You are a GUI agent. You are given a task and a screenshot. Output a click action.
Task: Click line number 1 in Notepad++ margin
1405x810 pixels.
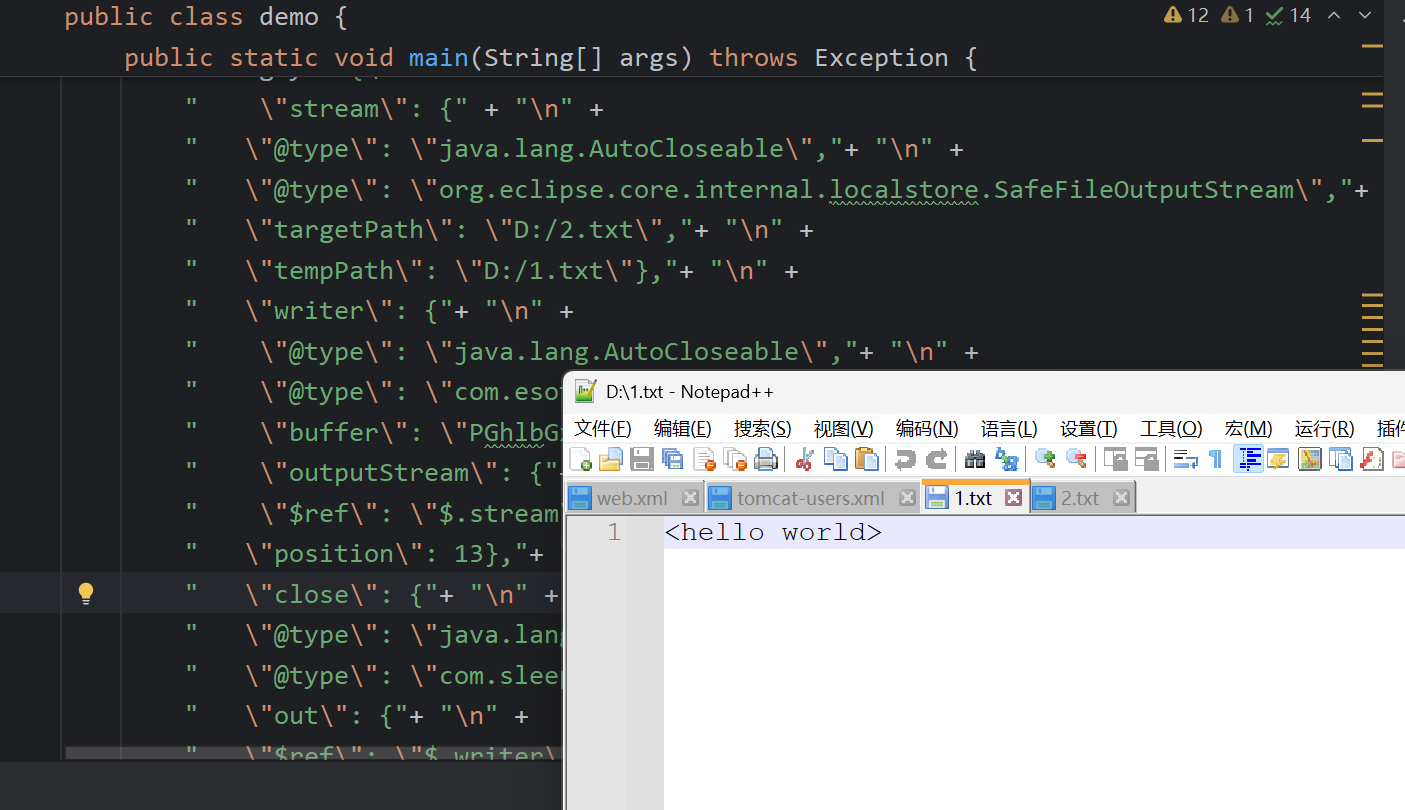613,533
